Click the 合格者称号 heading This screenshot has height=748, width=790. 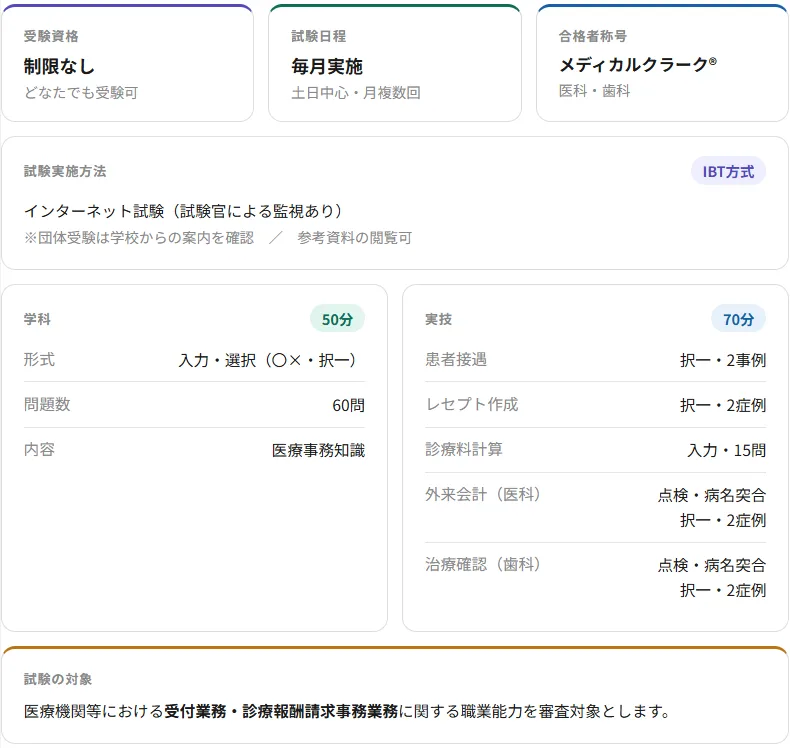point(592,36)
